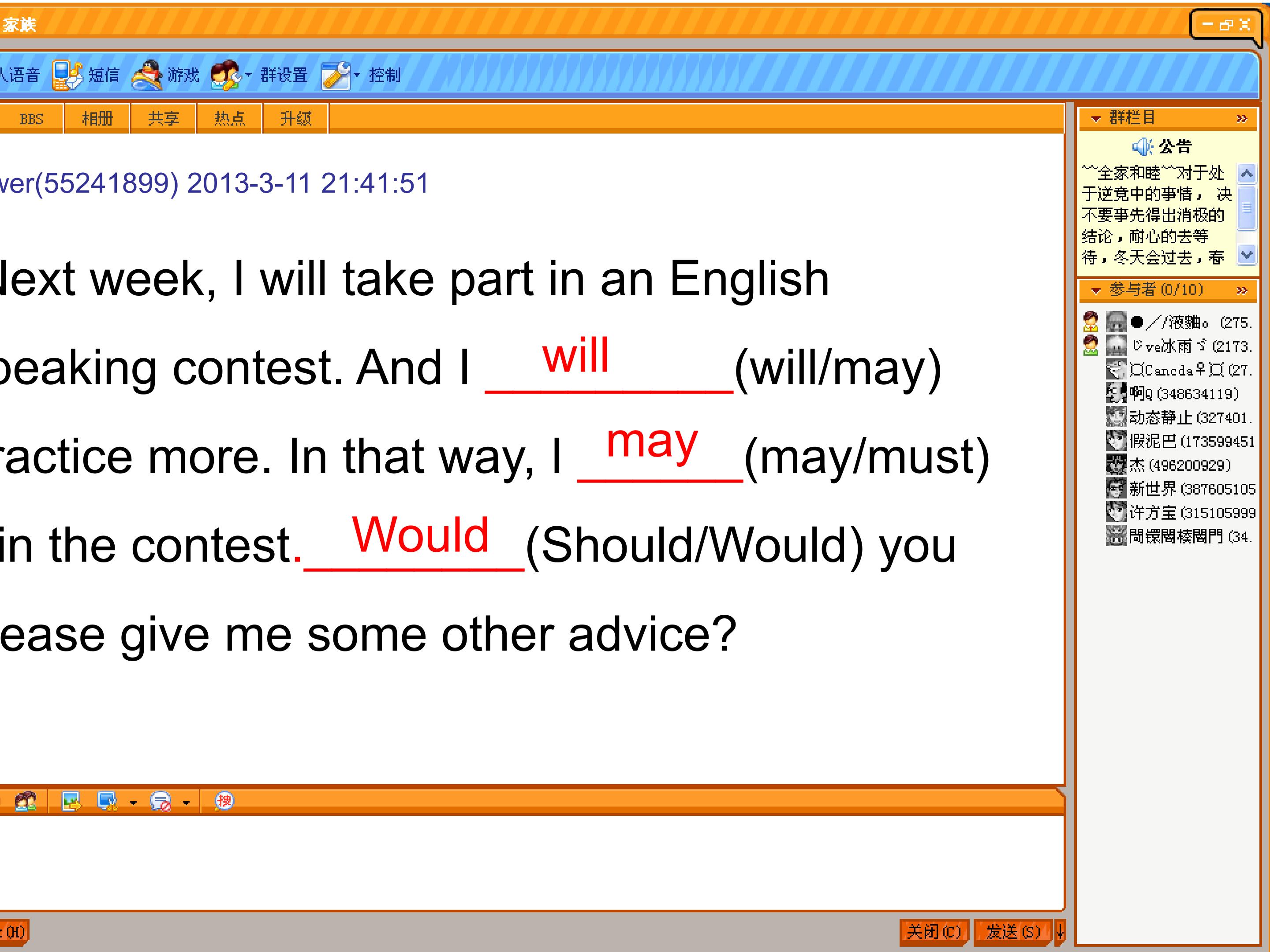
Task: Select member name 啊Q (348634119)
Action: pyautogui.click(x=1184, y=394)
